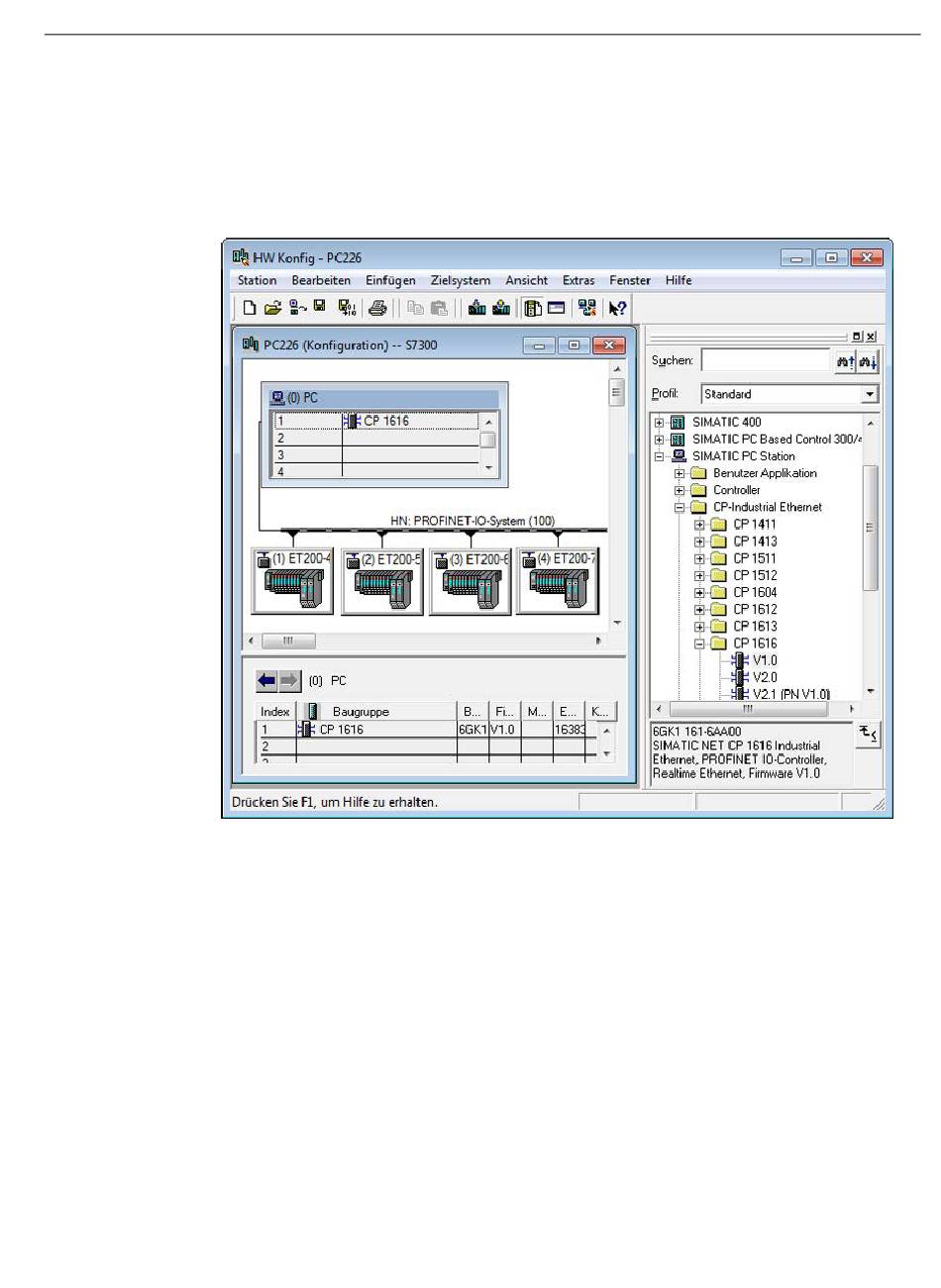Open the Ansicht menu
This screenshot has width=941, height=1288.
click(x=526, y=280)
